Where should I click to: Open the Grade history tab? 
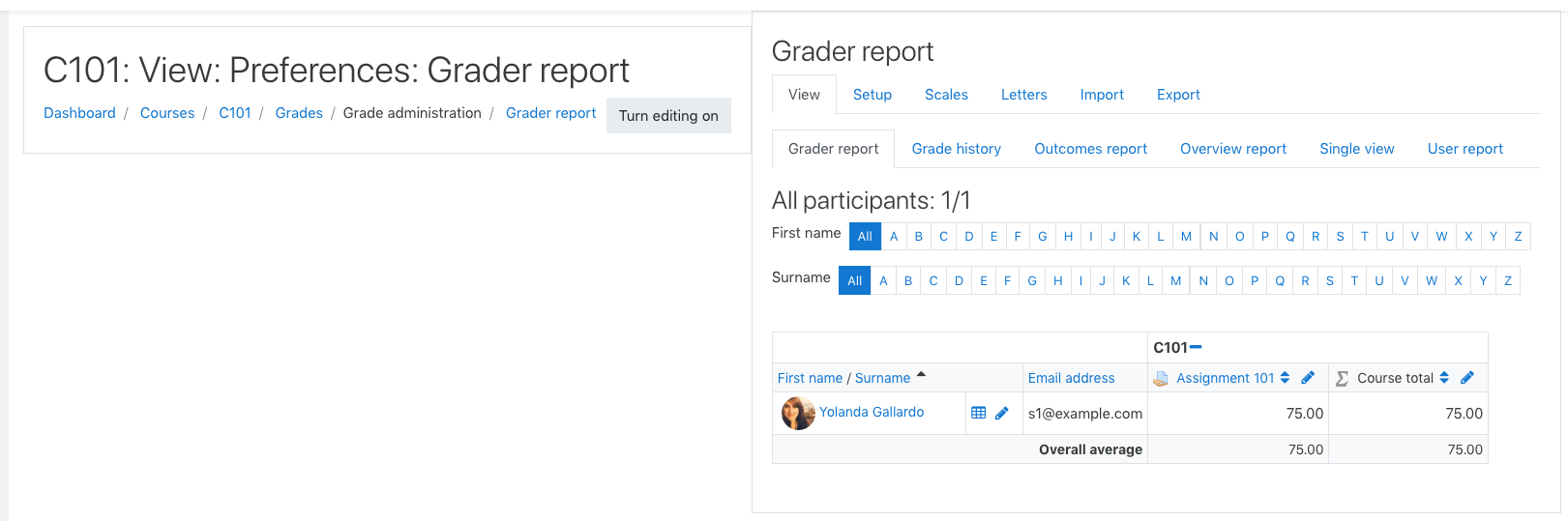point(957,149)
